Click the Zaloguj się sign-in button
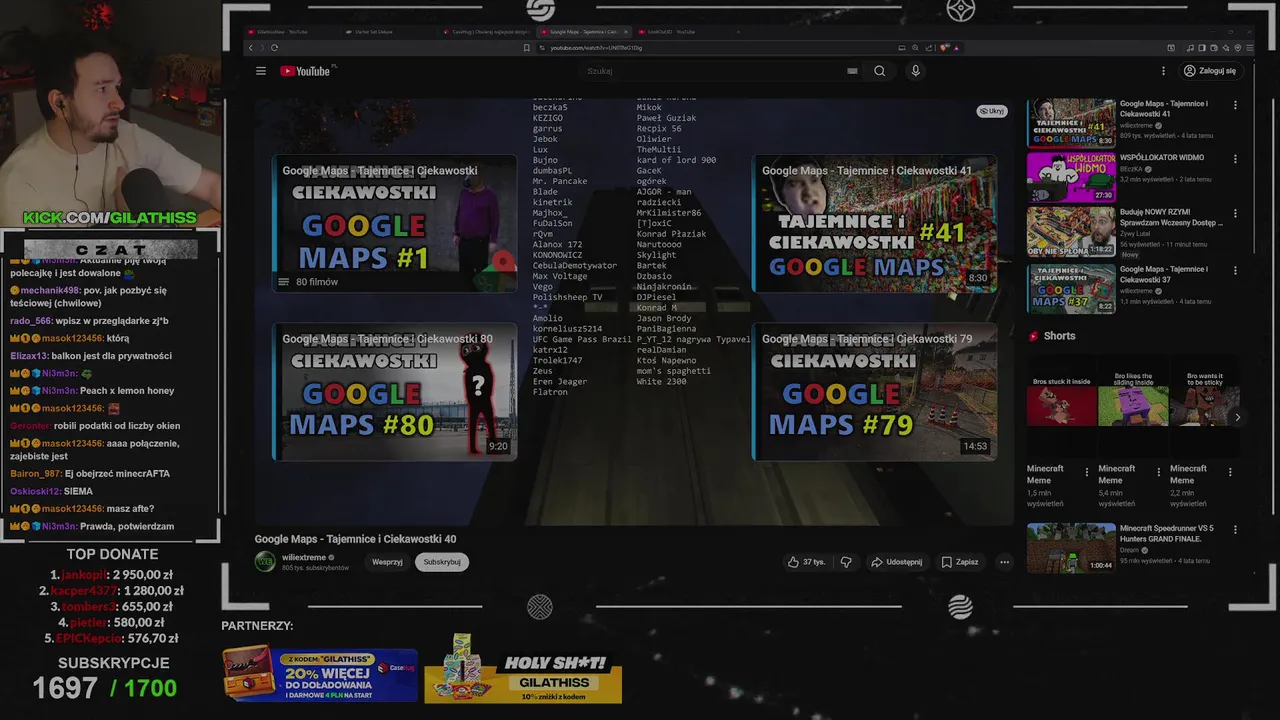Screen dimensions: 1280x720 1209,71
